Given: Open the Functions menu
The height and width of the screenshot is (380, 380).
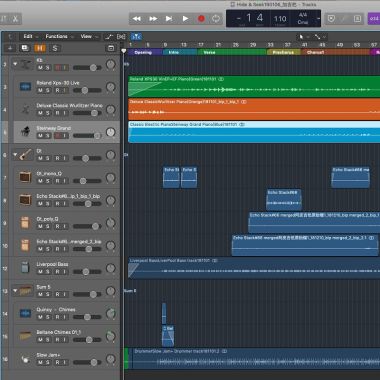Looking at the screenshot, I should 59,36.
